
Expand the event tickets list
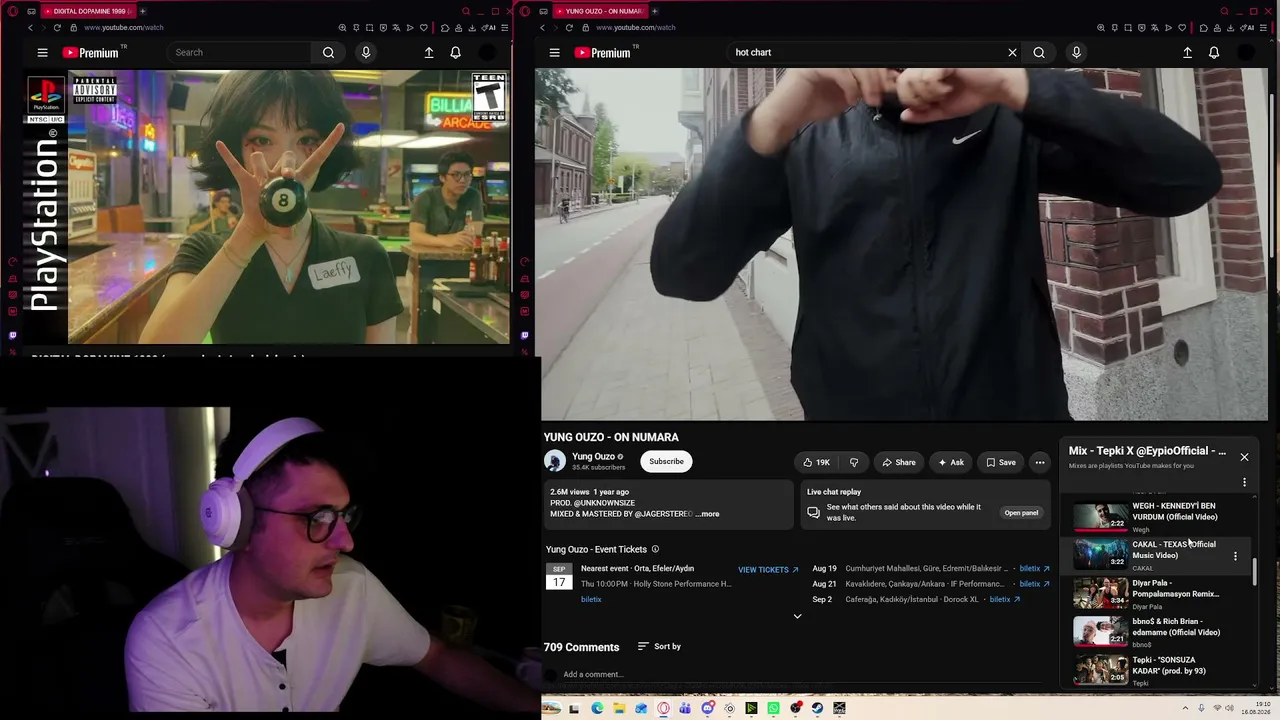pyautogui.click(x=797, y=616)
